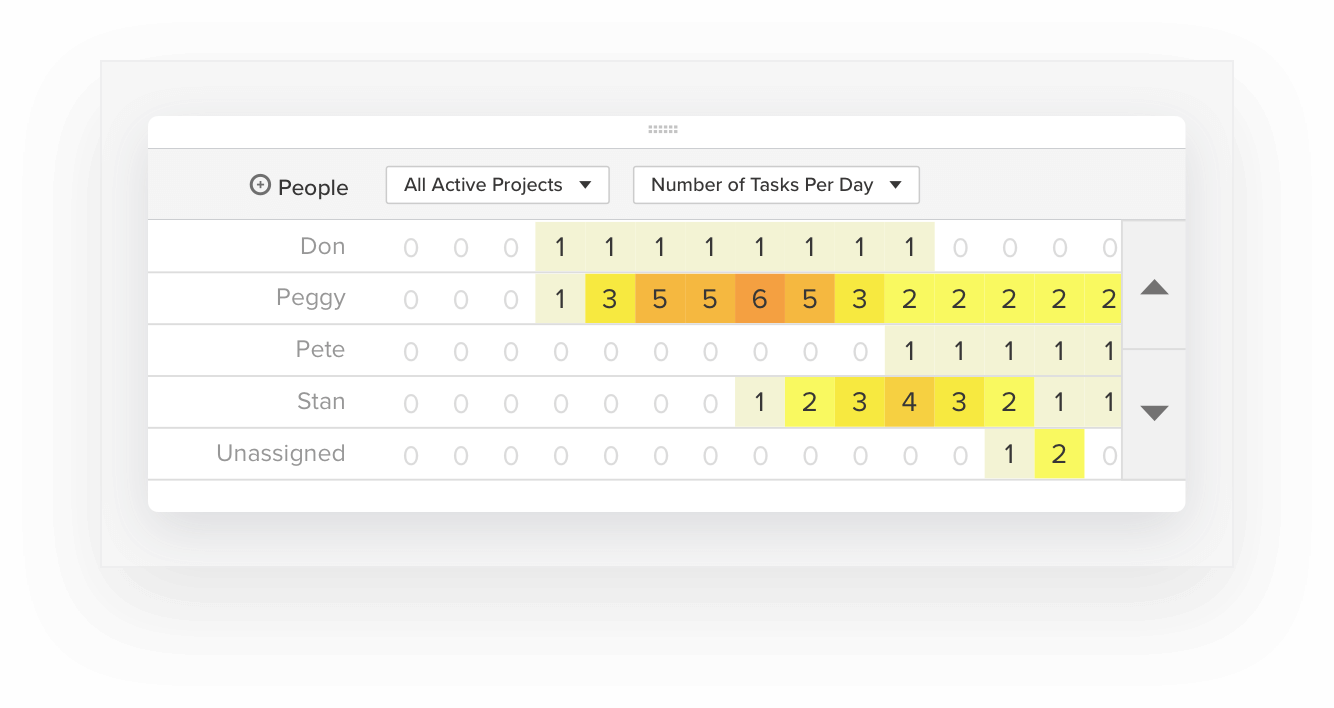The height and width of the screenshot is (708, 1334).
Task: Grab the panel drag handle dots
Action: pyautogui.click(x=663, y=129)
